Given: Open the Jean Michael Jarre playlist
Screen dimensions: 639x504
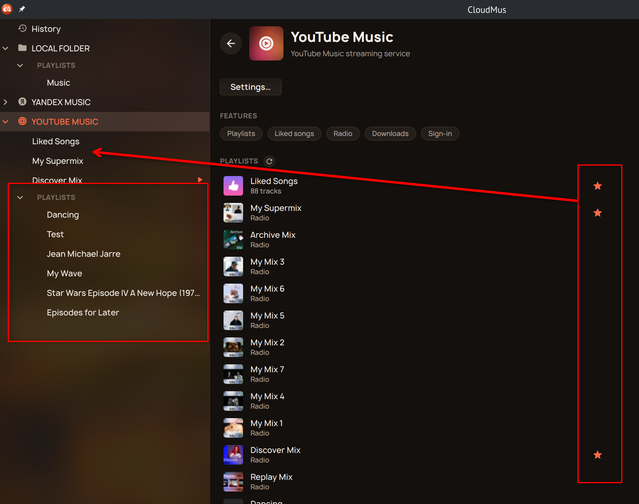Looking at the screenshot, I should [84, 254].
